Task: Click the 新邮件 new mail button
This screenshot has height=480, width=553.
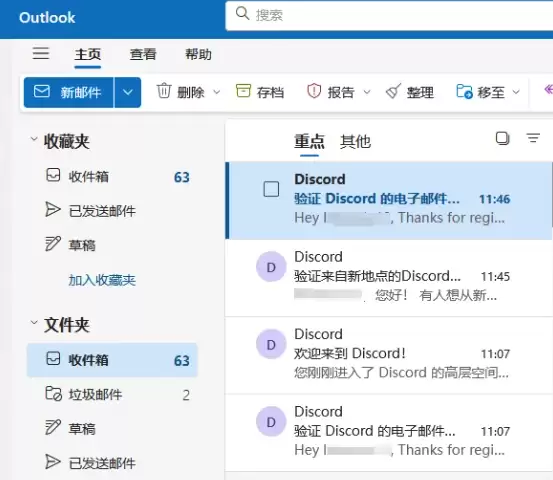Action: point(69,92)
